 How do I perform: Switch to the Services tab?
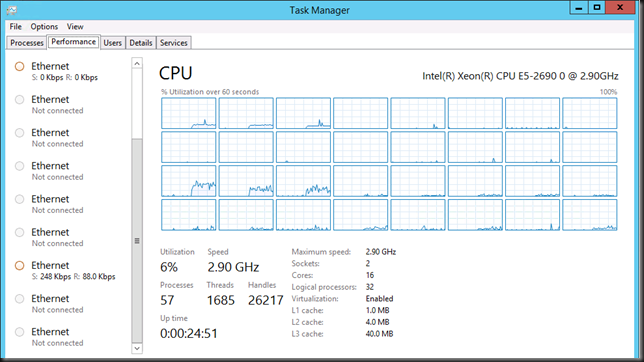tap(174, 43)
